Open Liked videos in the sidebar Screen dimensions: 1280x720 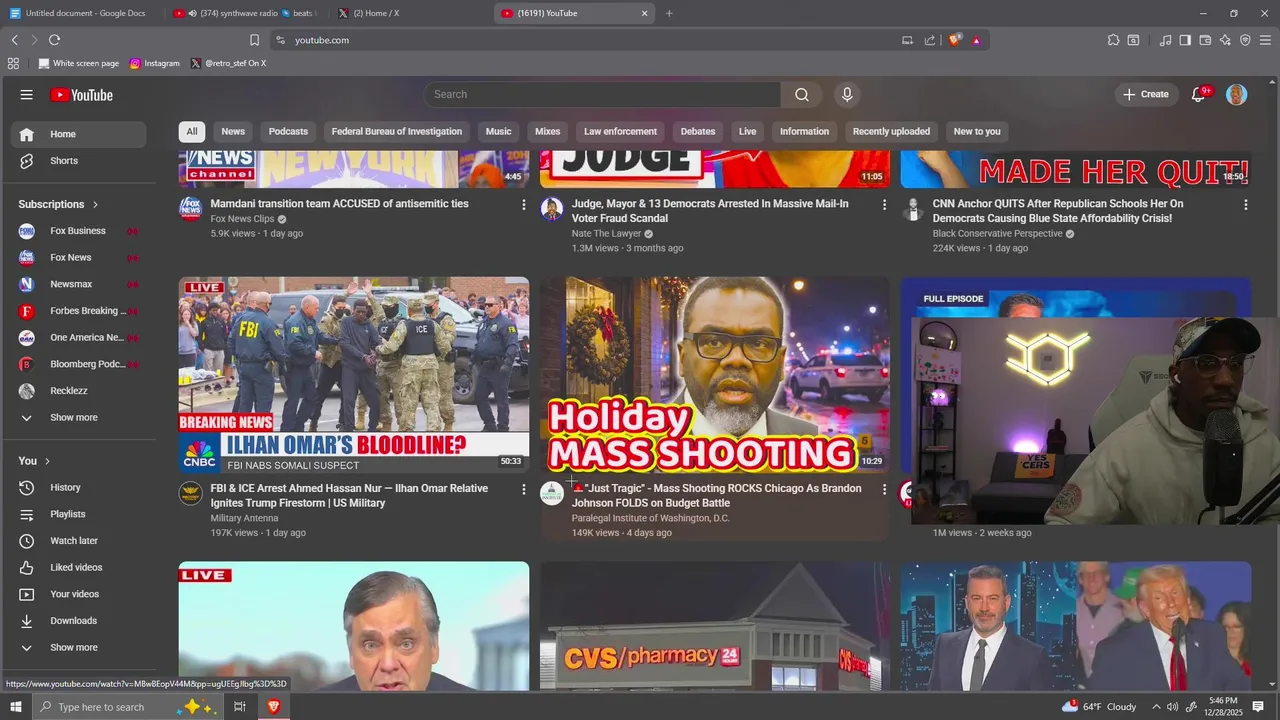[78, 567]
